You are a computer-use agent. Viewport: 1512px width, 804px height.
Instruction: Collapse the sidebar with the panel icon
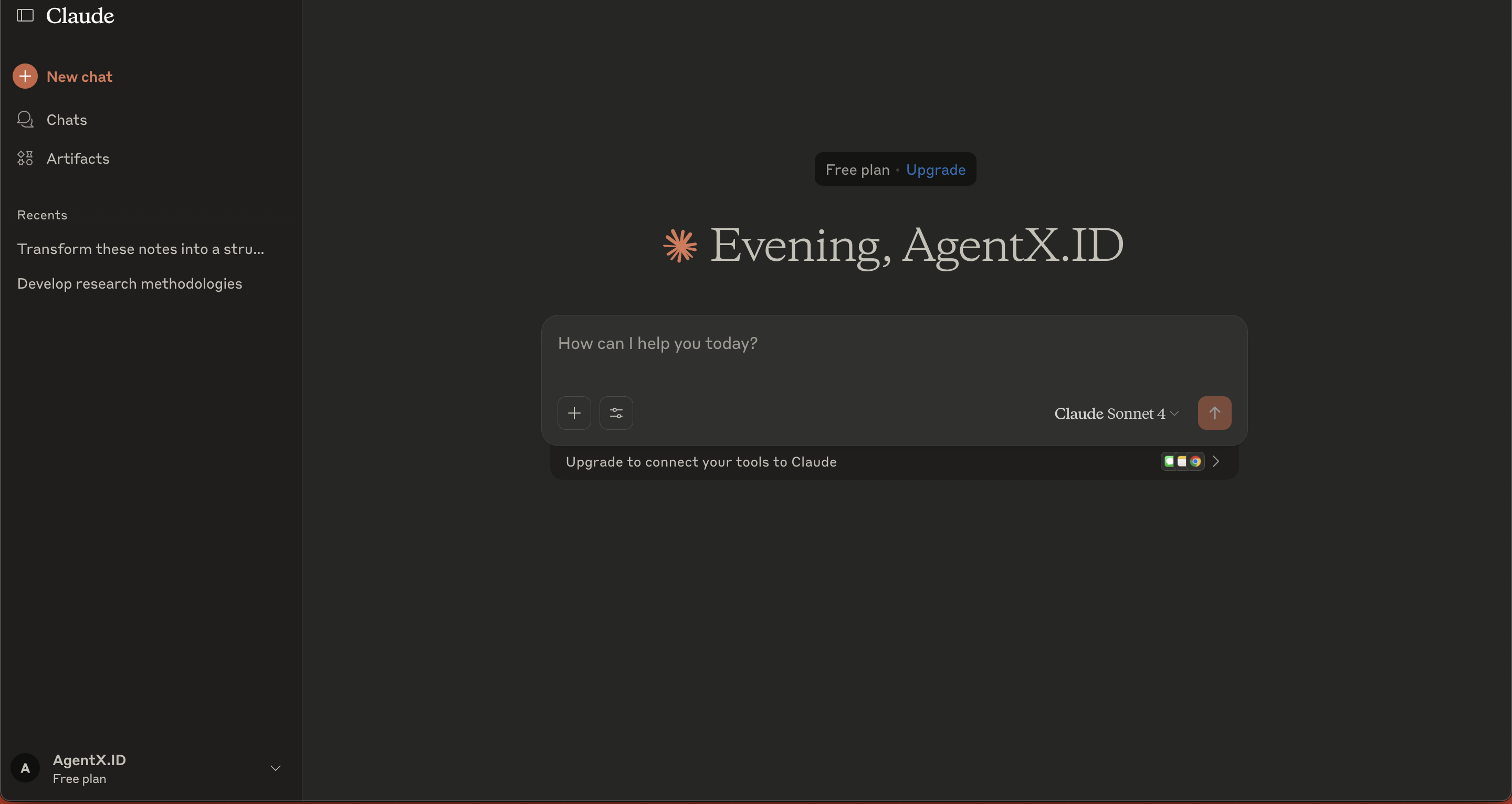click(25, 15)
